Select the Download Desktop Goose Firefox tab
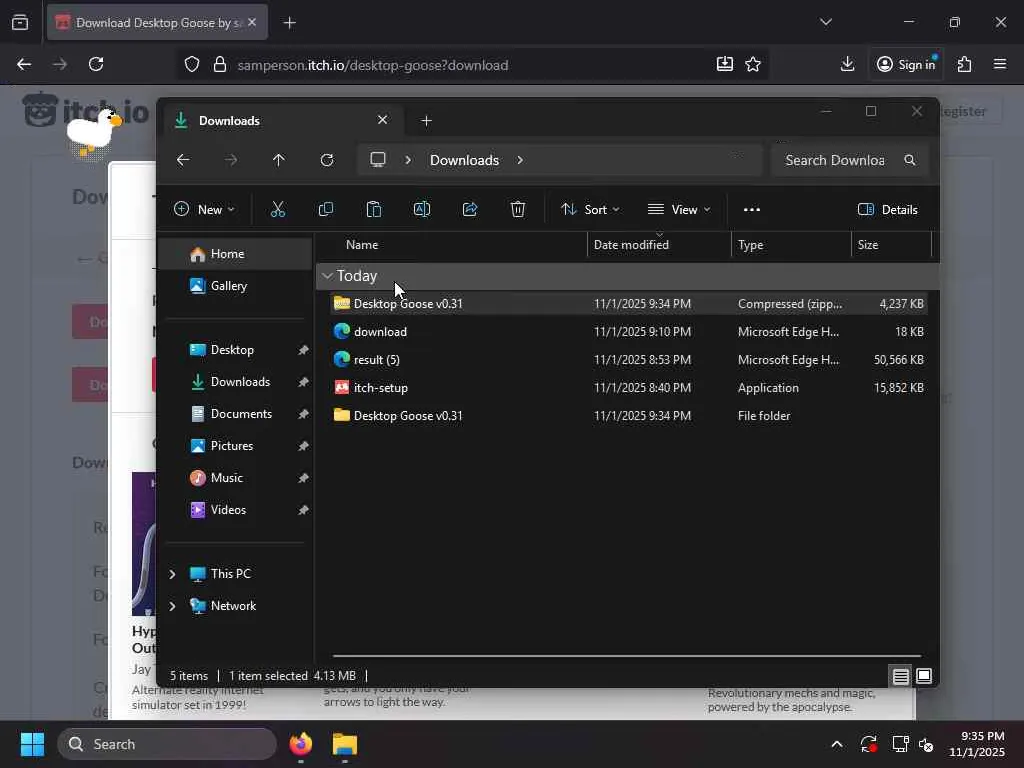Screen dimensions: 1024x768 [157, 23]
